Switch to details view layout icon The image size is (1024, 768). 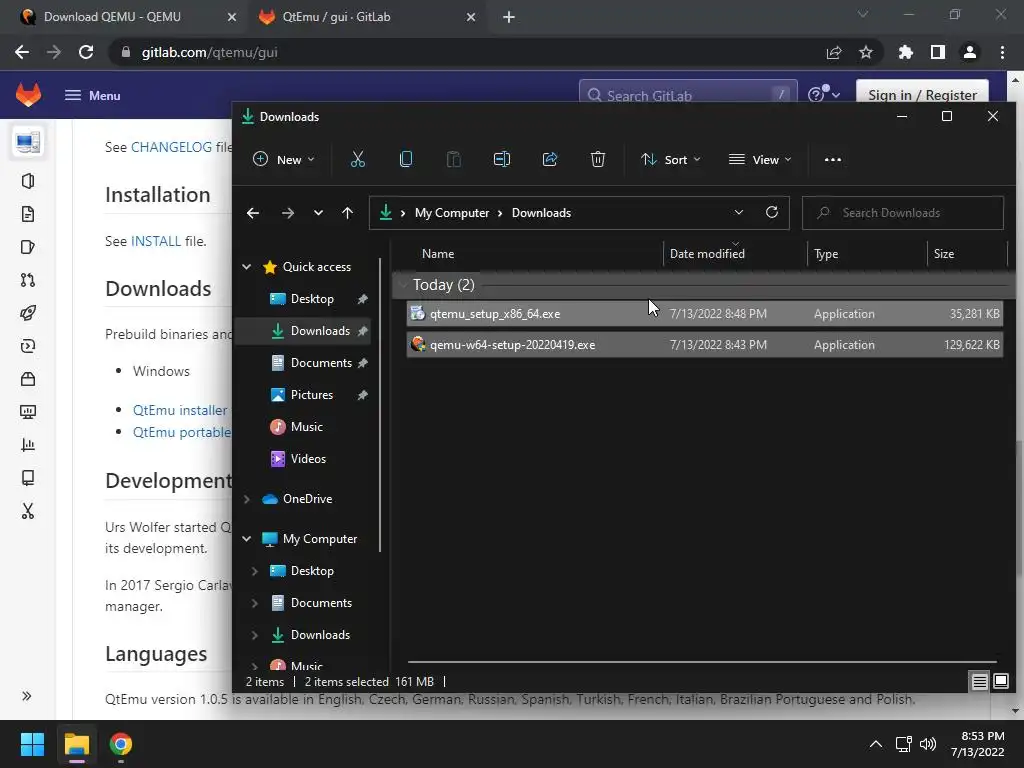[x=980, y=682]
